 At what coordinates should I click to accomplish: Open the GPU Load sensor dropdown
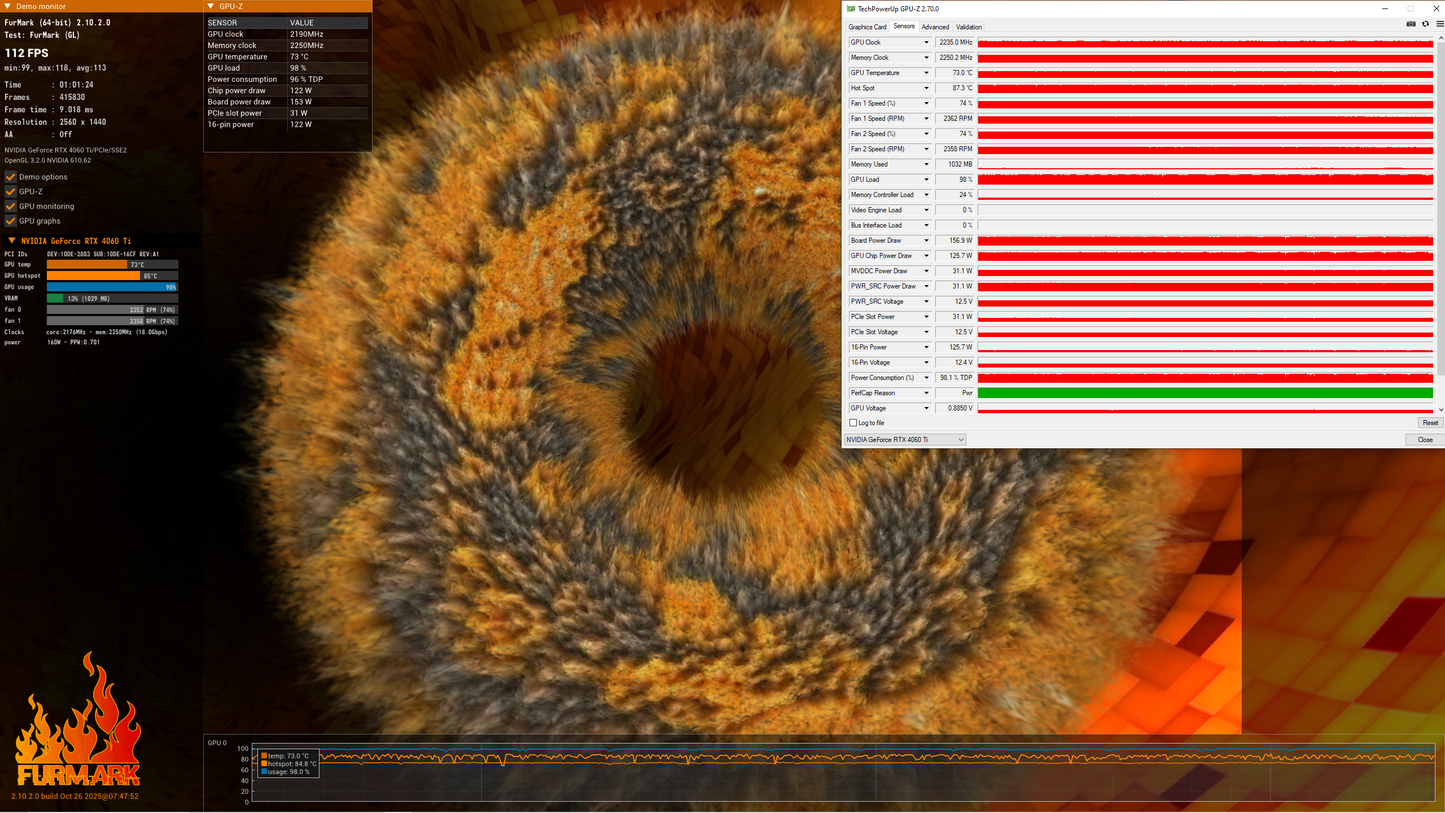927,180
